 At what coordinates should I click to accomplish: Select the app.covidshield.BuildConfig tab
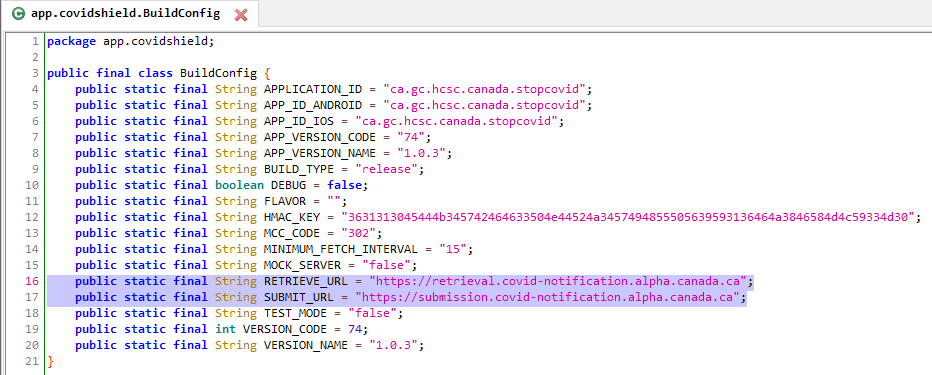pyautogui.click(x=130, y=14)
